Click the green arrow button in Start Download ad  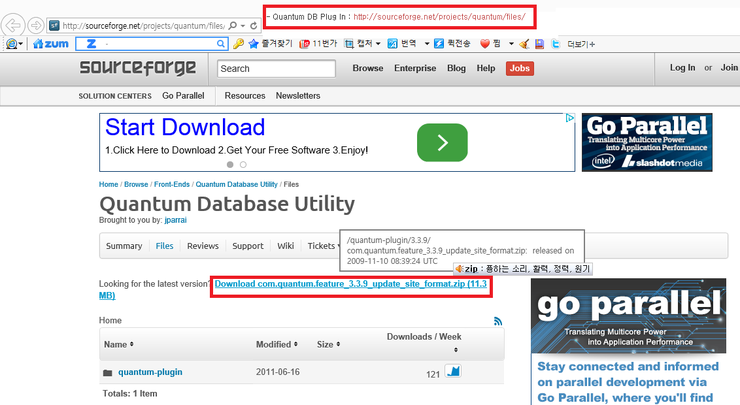pos(442,143)
